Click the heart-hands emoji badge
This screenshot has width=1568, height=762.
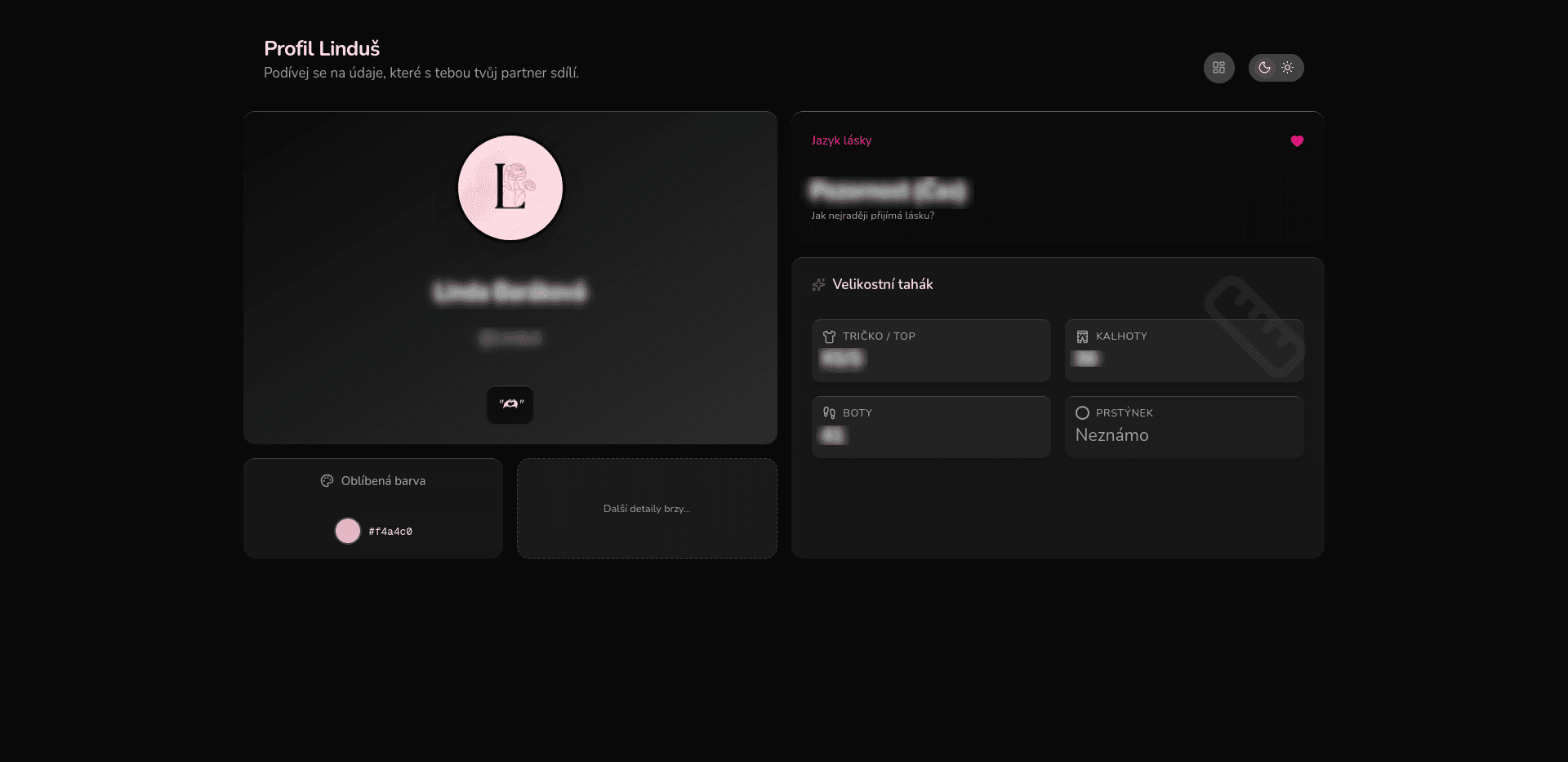pyautogui.click(x=510, y=404)
